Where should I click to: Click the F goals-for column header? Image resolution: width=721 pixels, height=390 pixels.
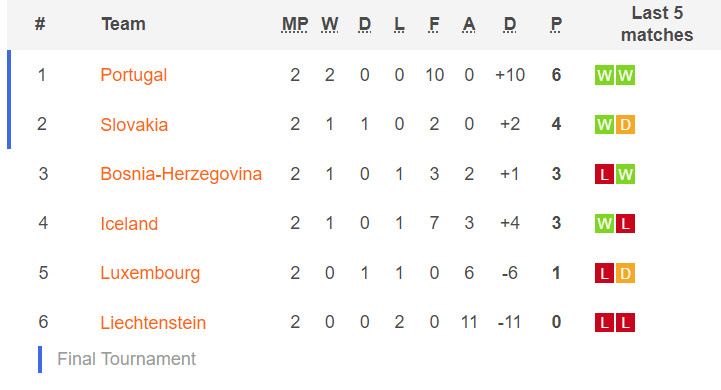point(434,24)
